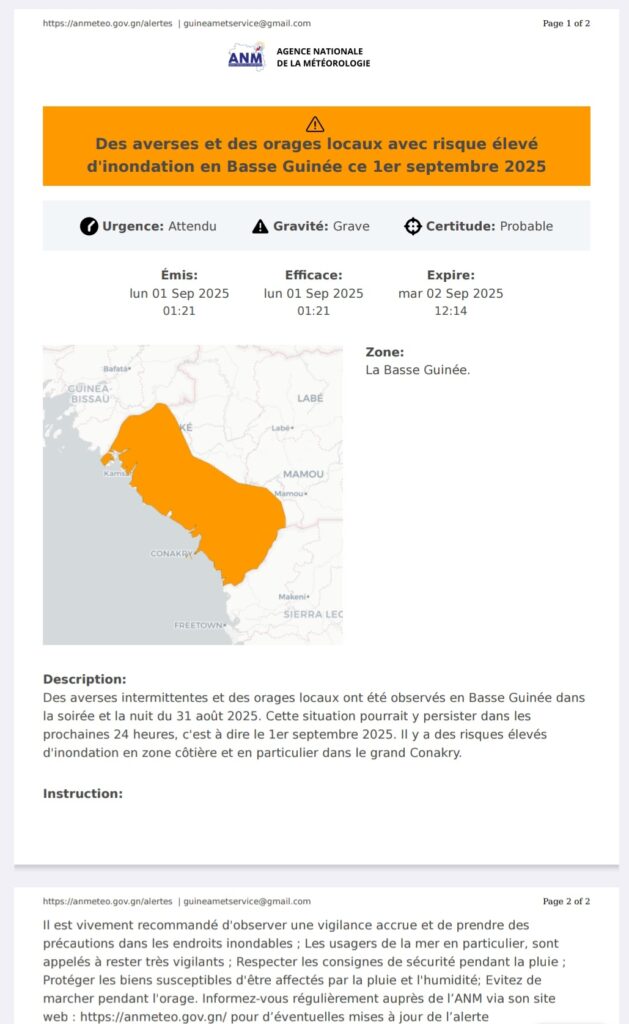Click the Conakry label on the map
The image size is (629, 1024).
point(170,553)
